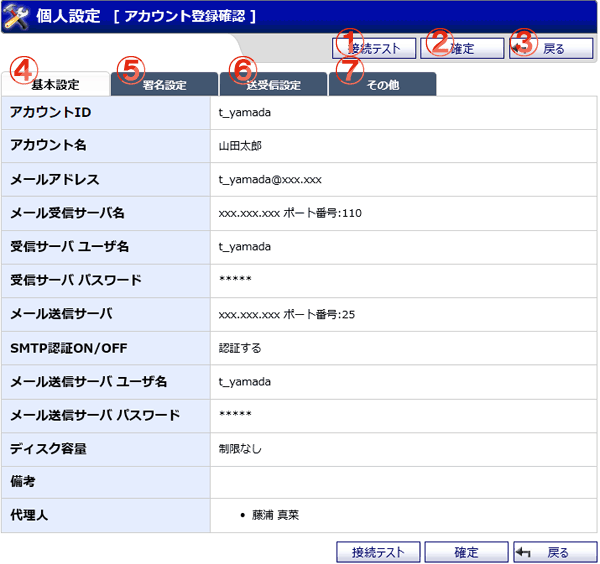This screenshot has height=564, width=600.
Task: Click the receiving server value with port 110
Action: [x=290, y=213]
